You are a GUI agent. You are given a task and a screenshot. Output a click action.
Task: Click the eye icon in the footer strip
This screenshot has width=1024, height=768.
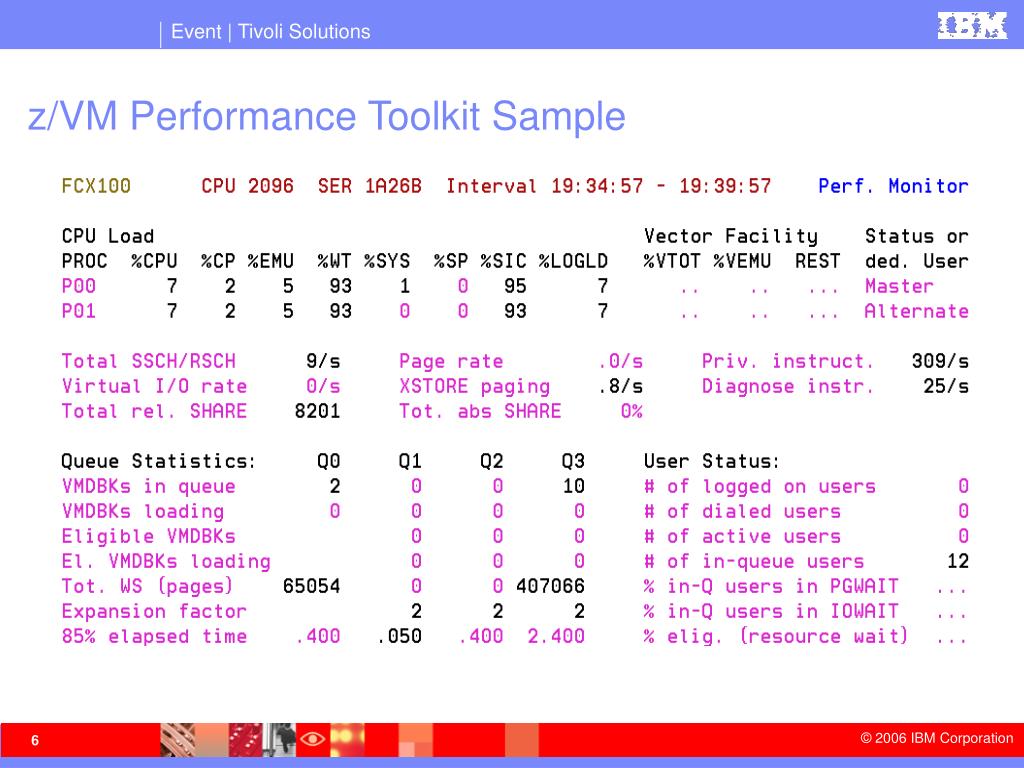pyautogui.click(x=312, y=739)
